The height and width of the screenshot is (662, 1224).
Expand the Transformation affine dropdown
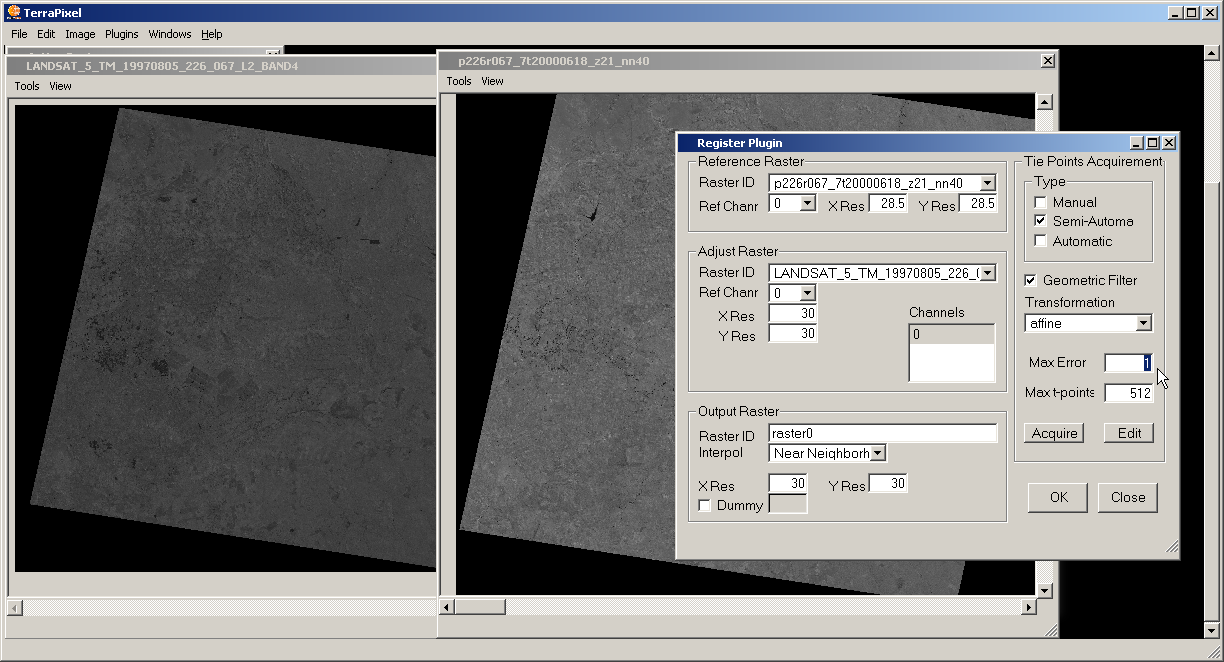click(1143, 323)
